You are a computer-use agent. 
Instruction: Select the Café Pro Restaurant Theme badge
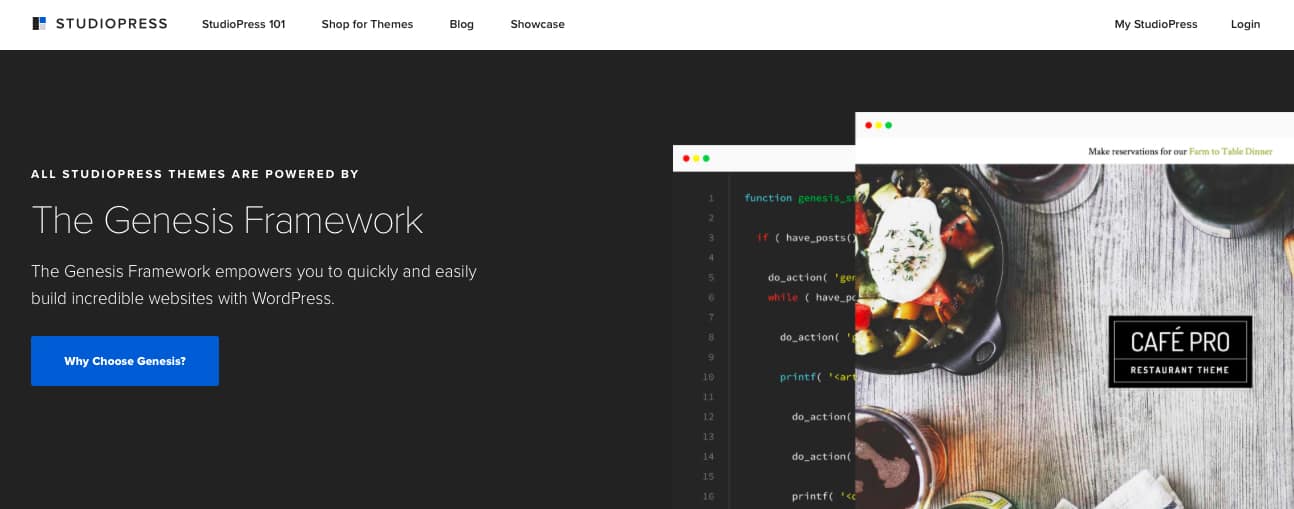[x=1180, y=352]
